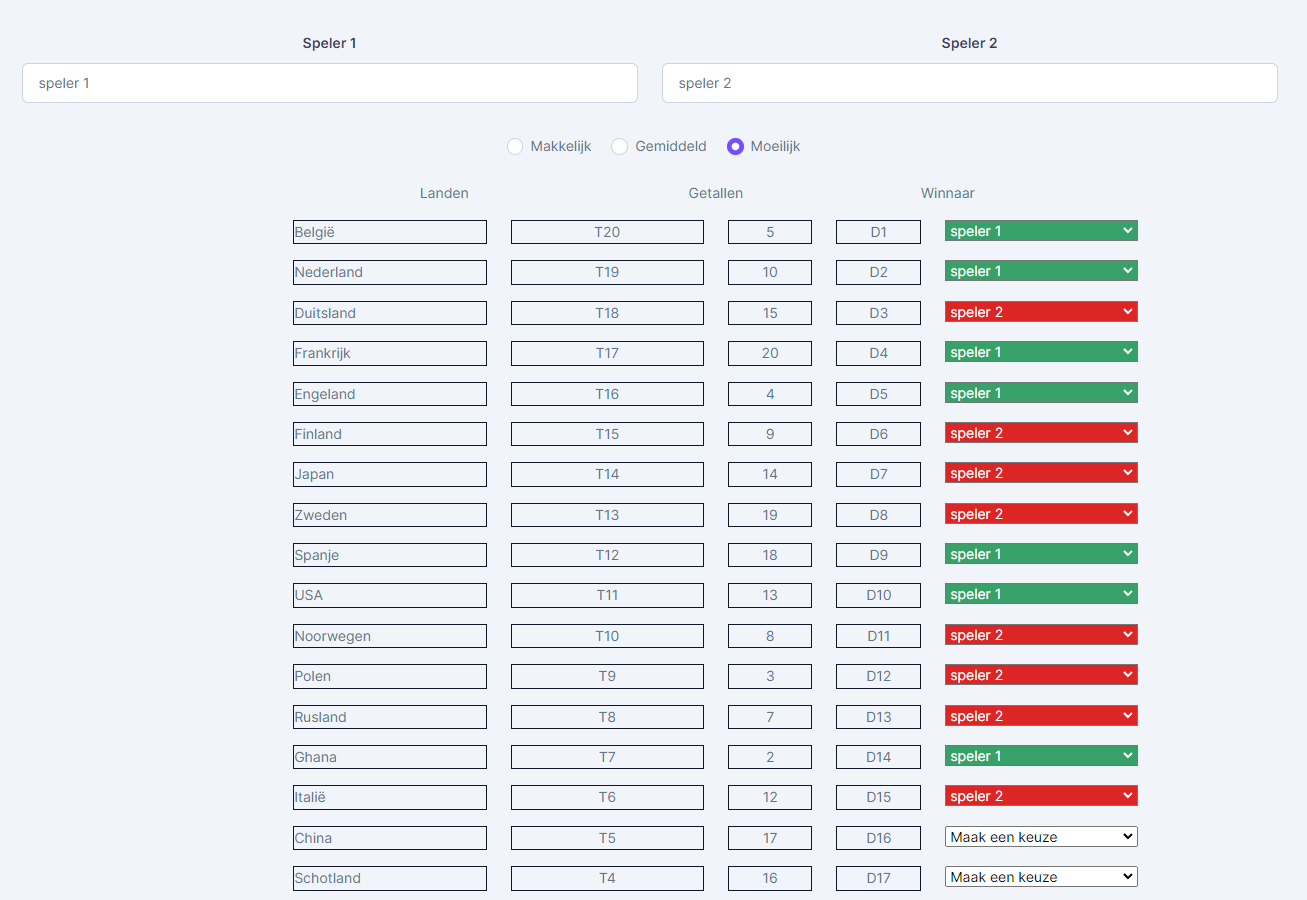1307x900 pixels.
Task: Select the Gemiddeld difficulty radio button
Action: point(620,147)
